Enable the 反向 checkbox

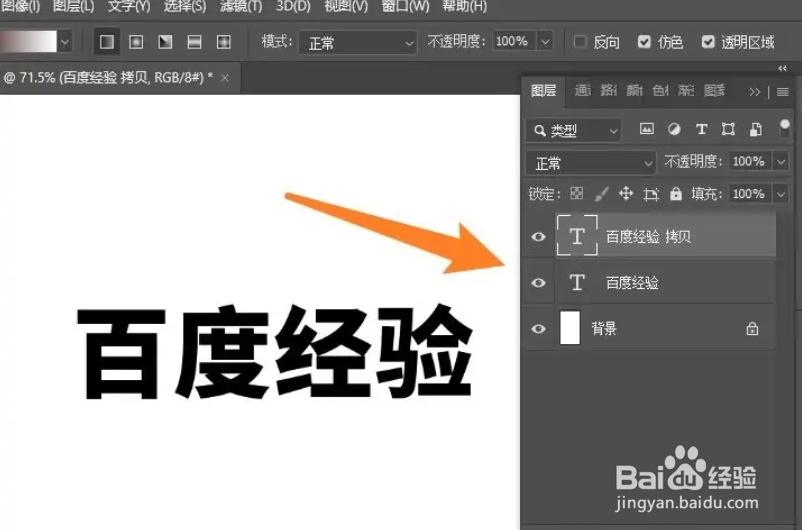(x=580, y=41)
